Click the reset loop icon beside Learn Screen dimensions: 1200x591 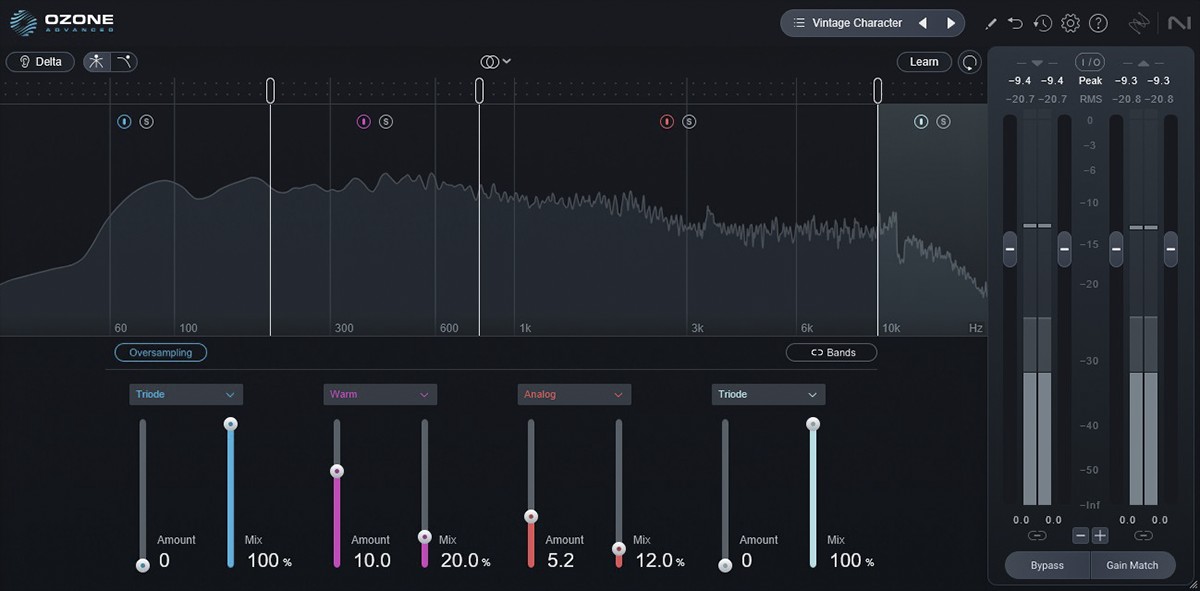(x=969, y=62)
